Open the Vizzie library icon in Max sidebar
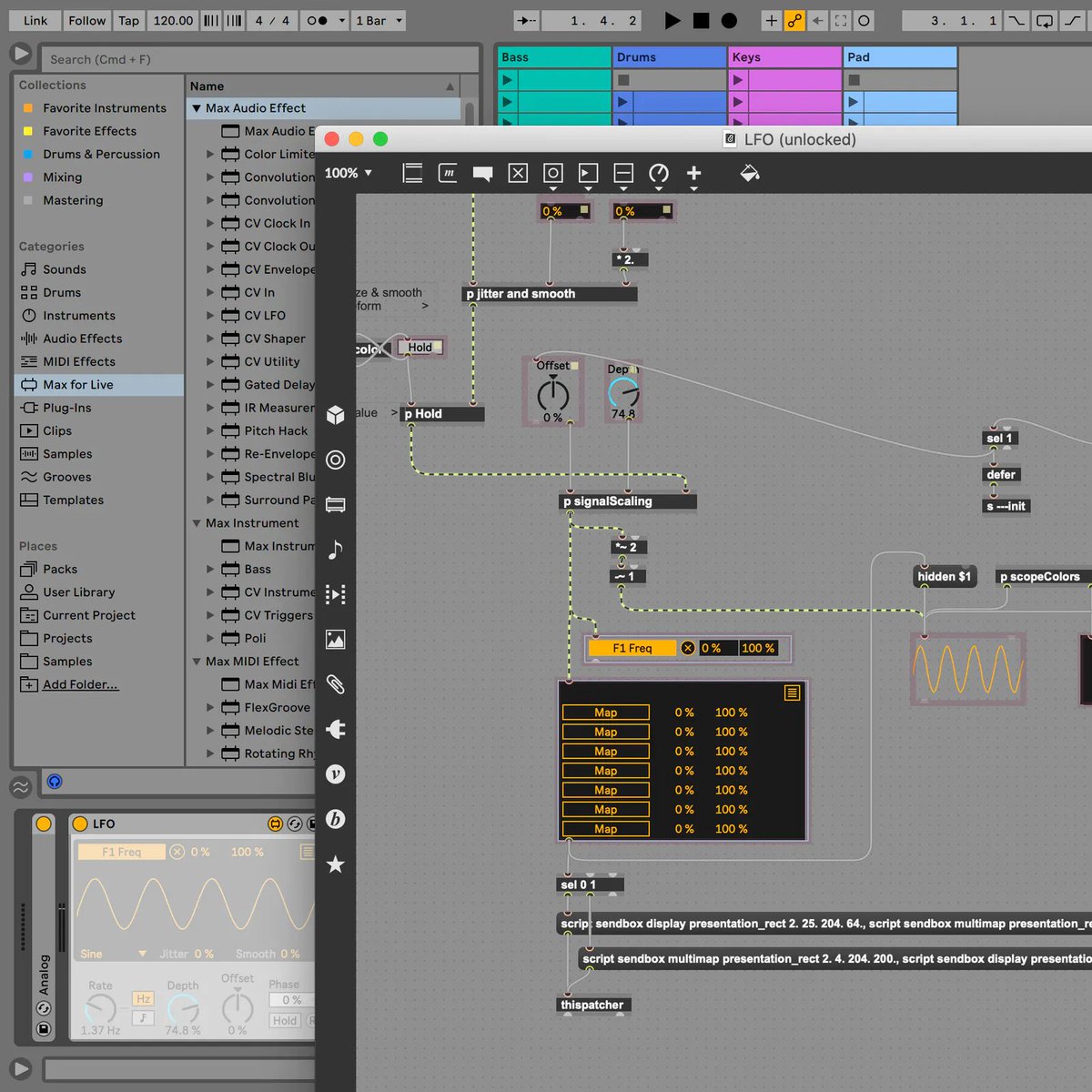Viewport: 1092px width, 1092px height. pos(336,773)
